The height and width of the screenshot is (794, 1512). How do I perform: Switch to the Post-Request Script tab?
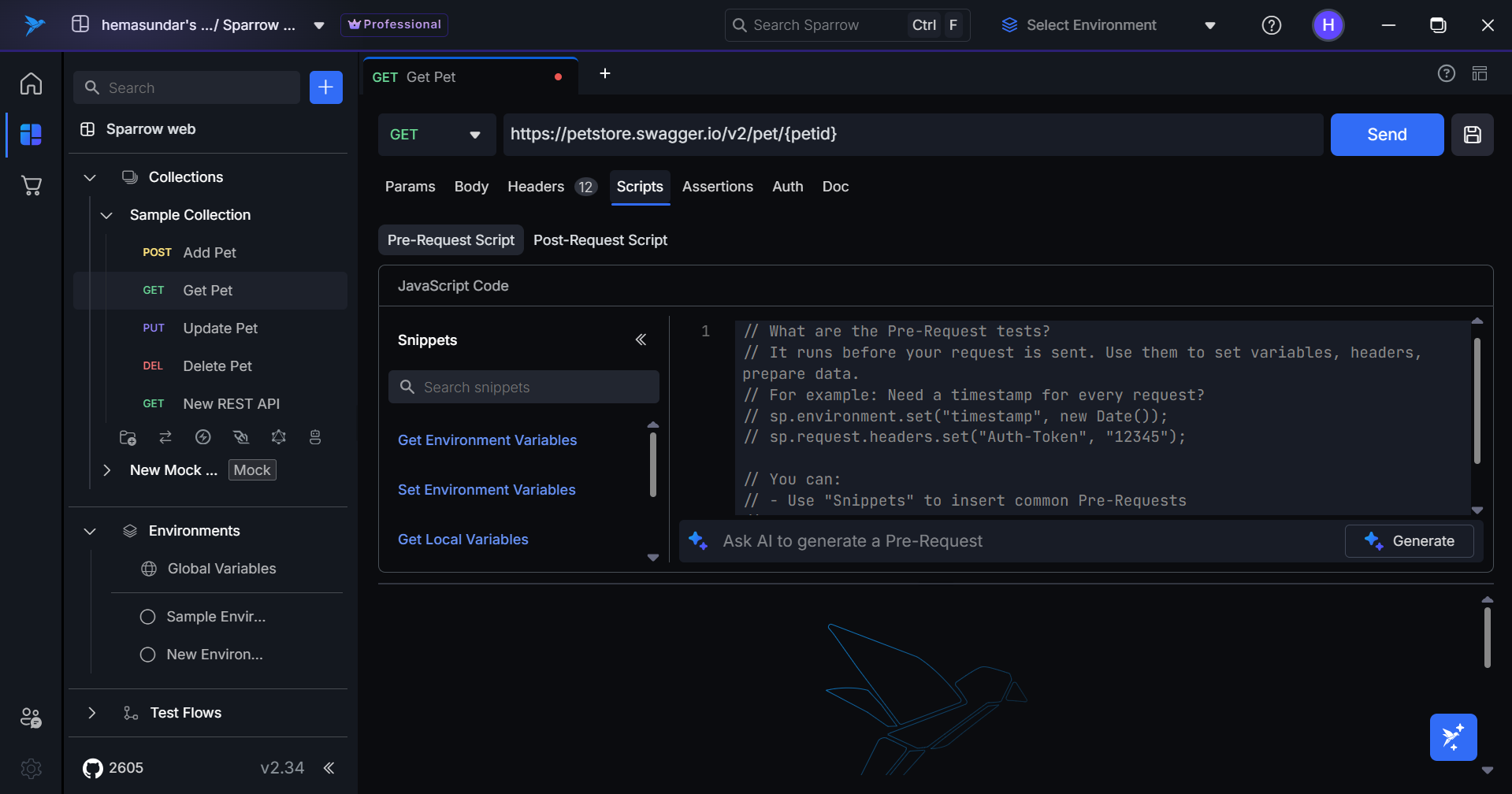pyautogui.click(x=600, y=240)
